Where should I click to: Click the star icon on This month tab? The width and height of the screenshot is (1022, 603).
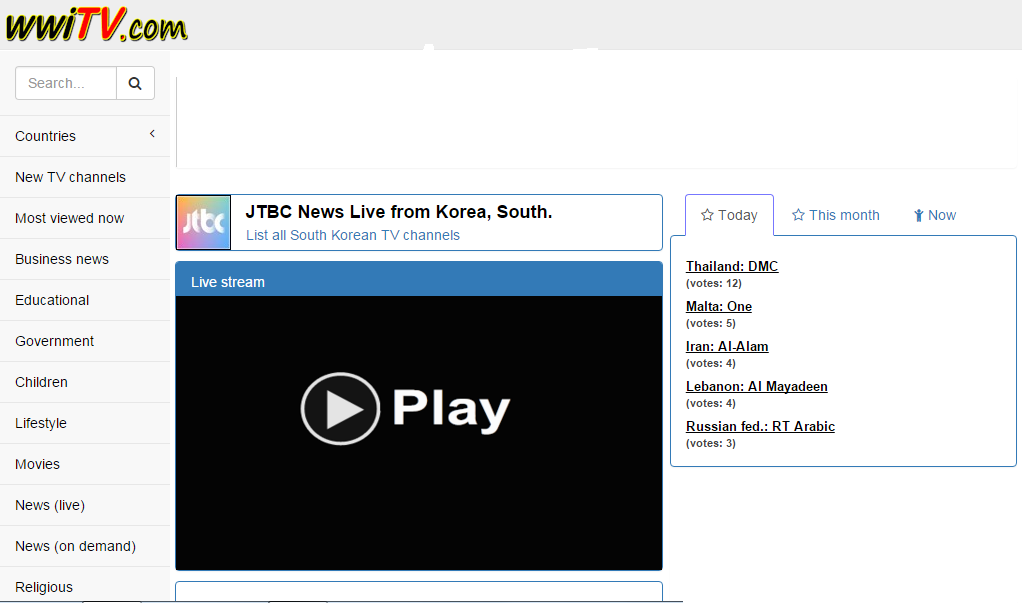click(x=798, y=215)
